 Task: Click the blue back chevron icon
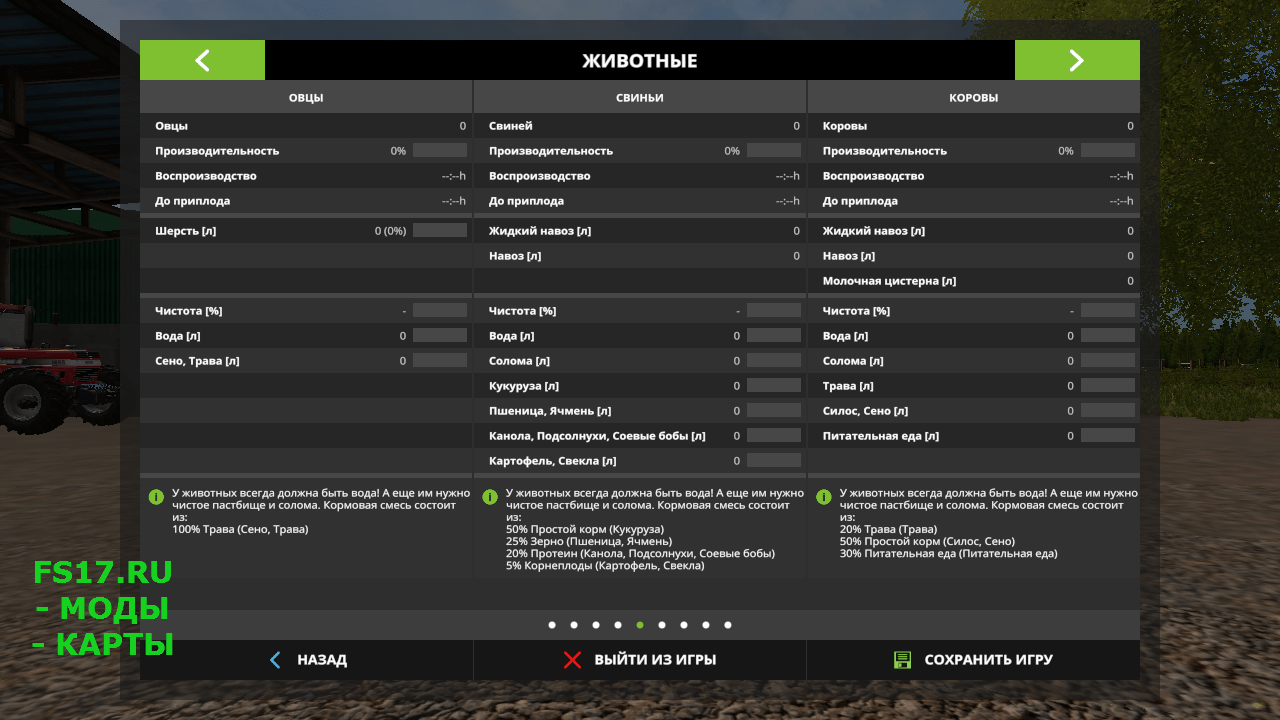[276, 660]
